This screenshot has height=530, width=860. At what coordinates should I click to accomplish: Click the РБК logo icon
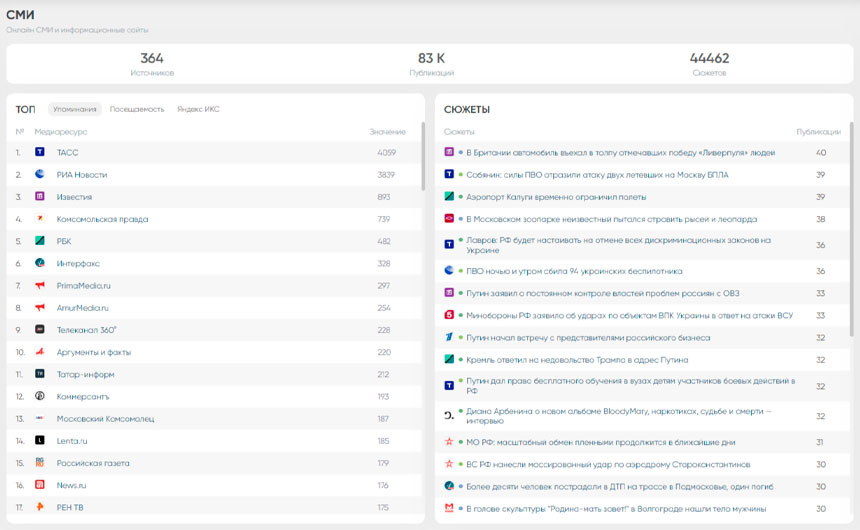40,241
